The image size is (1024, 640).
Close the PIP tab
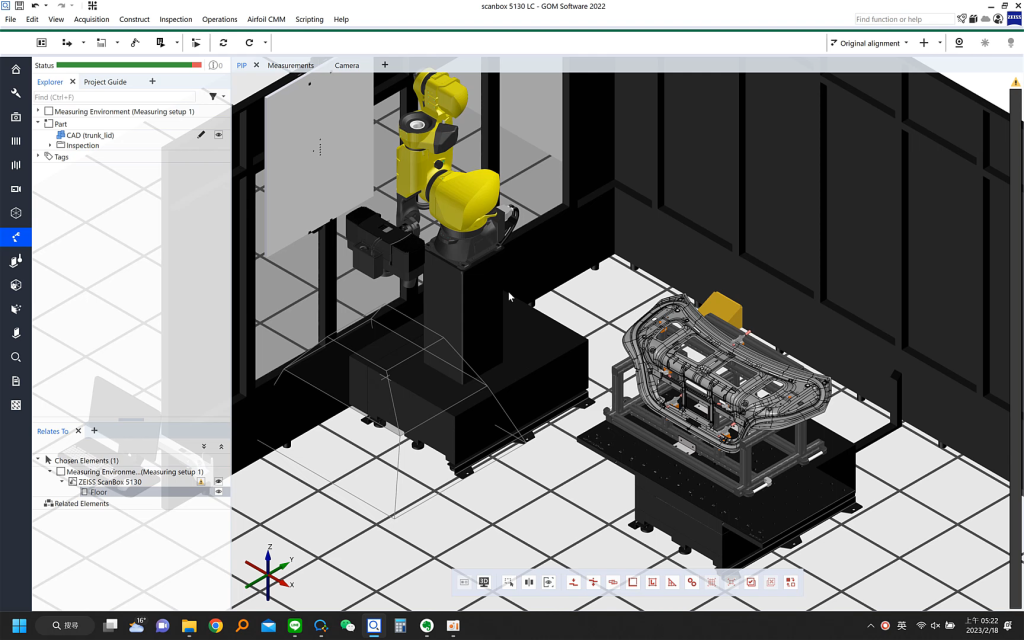pyautogui.click(x=257, y=65)
